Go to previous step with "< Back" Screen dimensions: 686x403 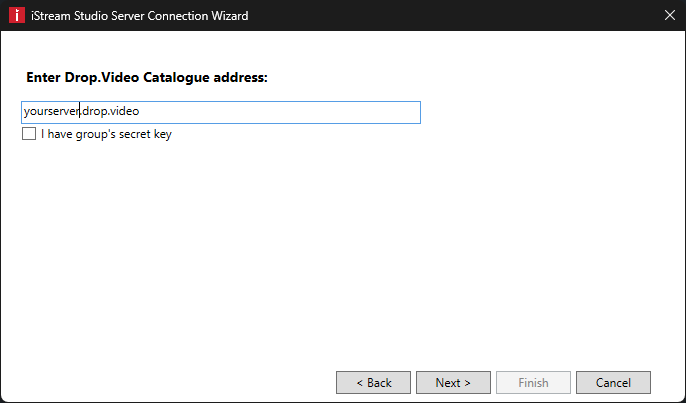click(373, 383)
